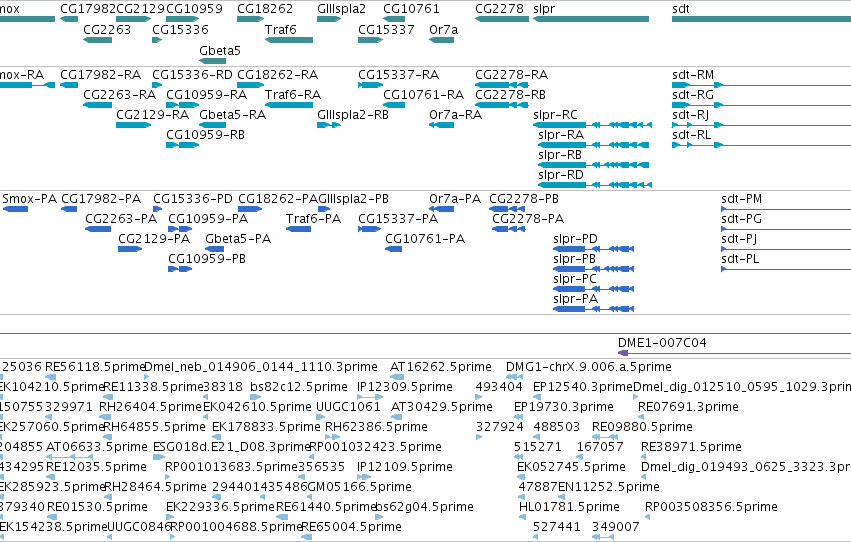
Task: Select the CG10959 gene label
Action: click(x=194, y=9)
